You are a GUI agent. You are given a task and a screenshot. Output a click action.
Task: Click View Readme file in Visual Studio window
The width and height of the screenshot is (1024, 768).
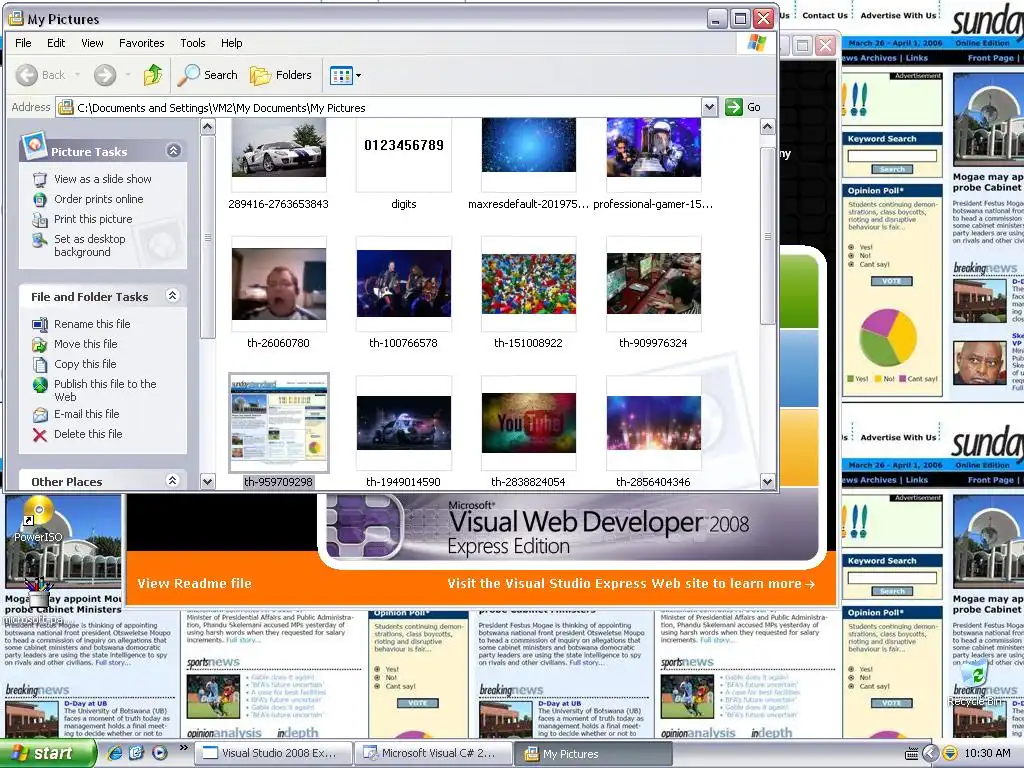195,583
